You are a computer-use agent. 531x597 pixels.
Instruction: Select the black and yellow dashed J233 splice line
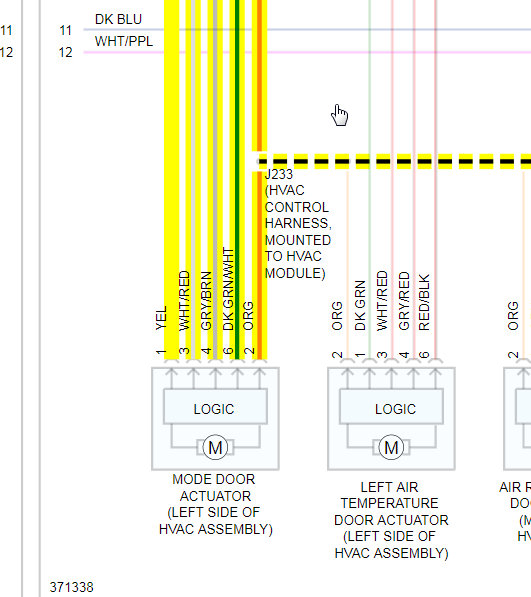[x=394, y=161]
